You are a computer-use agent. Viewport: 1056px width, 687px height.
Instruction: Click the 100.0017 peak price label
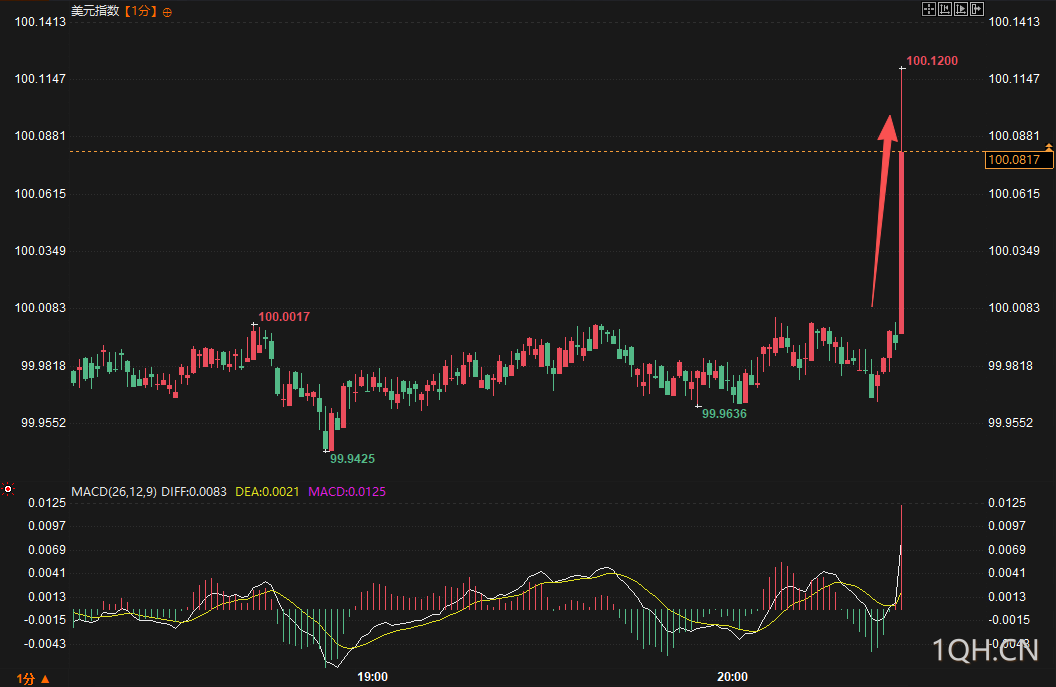[x=284, y=317]
